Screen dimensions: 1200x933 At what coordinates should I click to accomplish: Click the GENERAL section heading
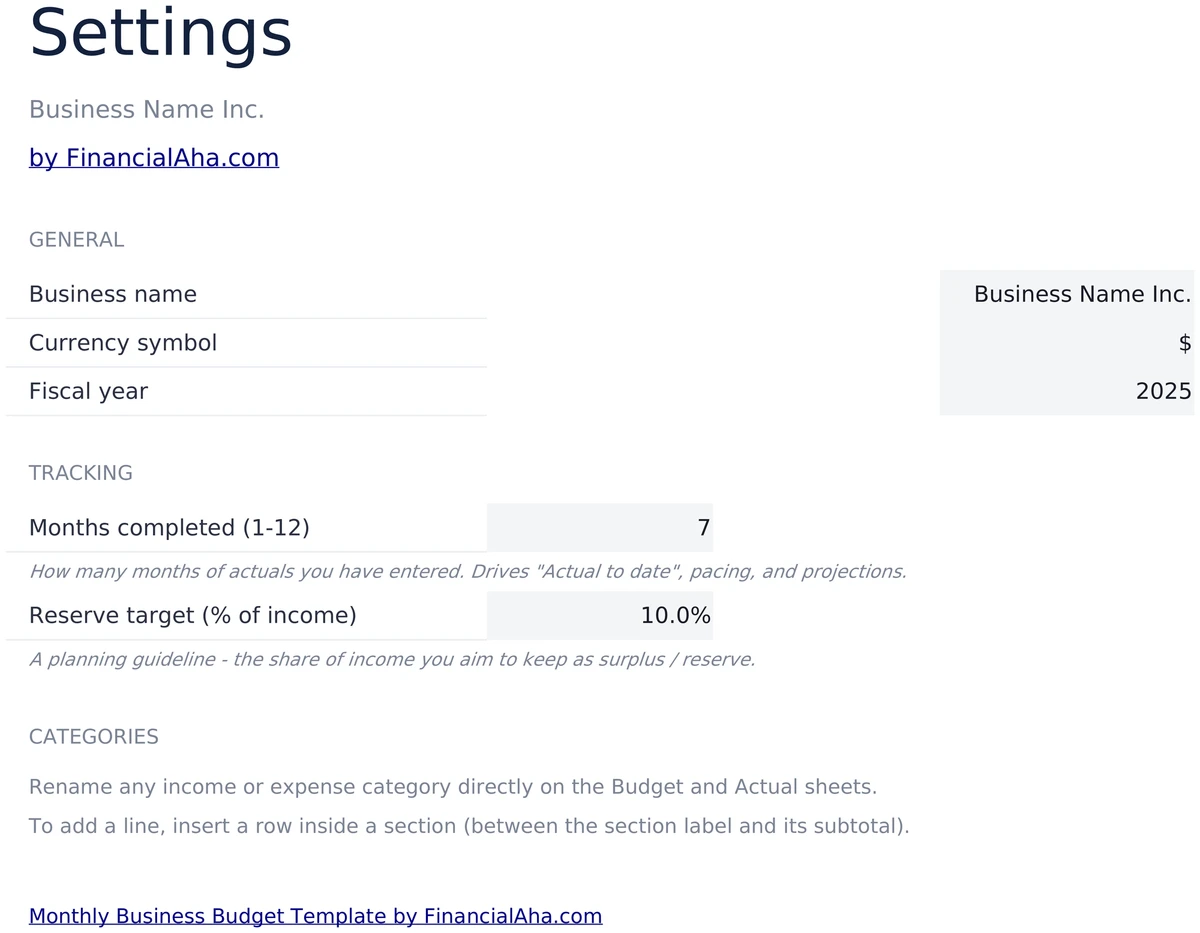[77, 240]
